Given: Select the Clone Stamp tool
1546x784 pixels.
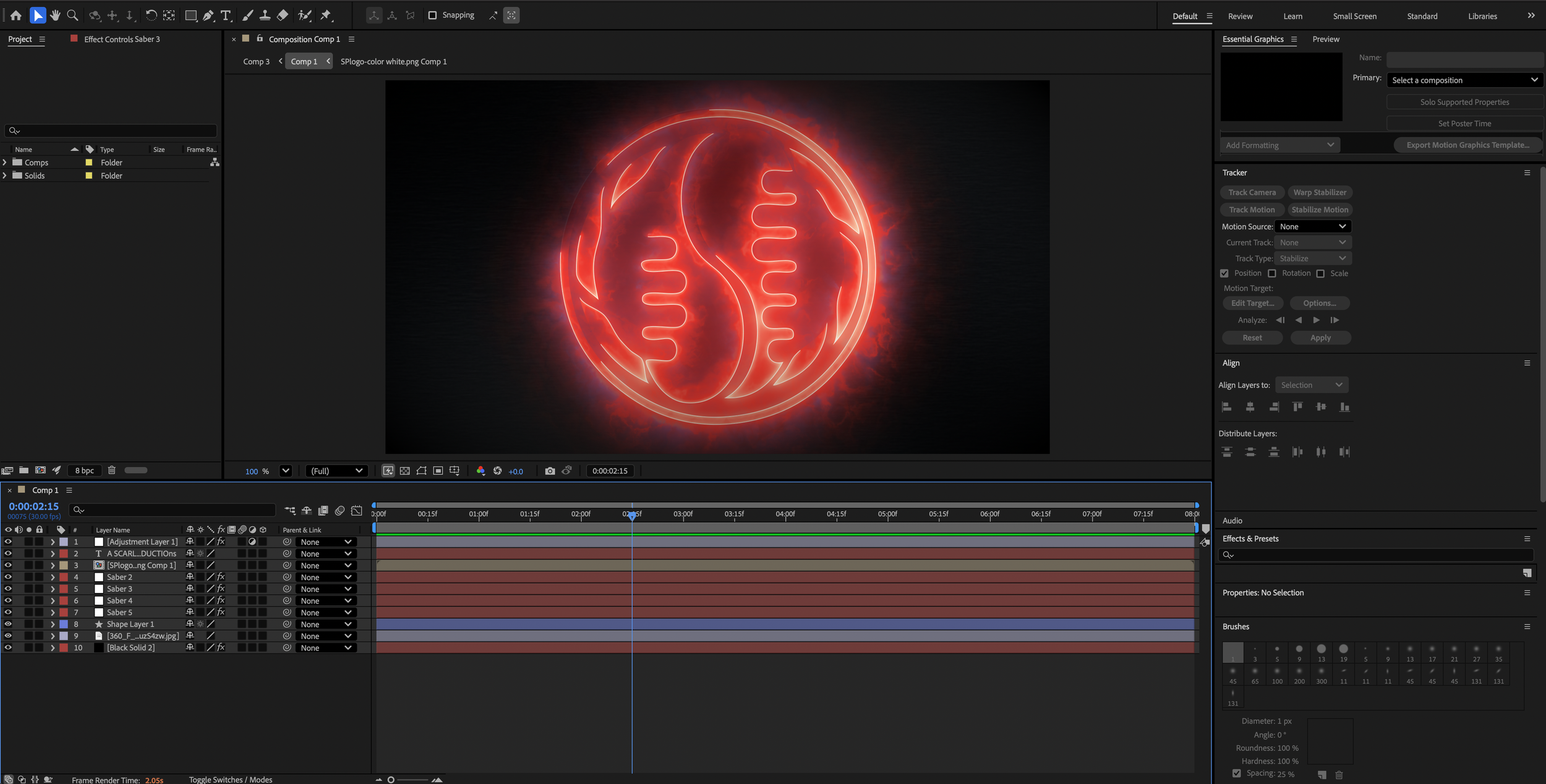Looking at the screenshot, I should coord(265,15).
